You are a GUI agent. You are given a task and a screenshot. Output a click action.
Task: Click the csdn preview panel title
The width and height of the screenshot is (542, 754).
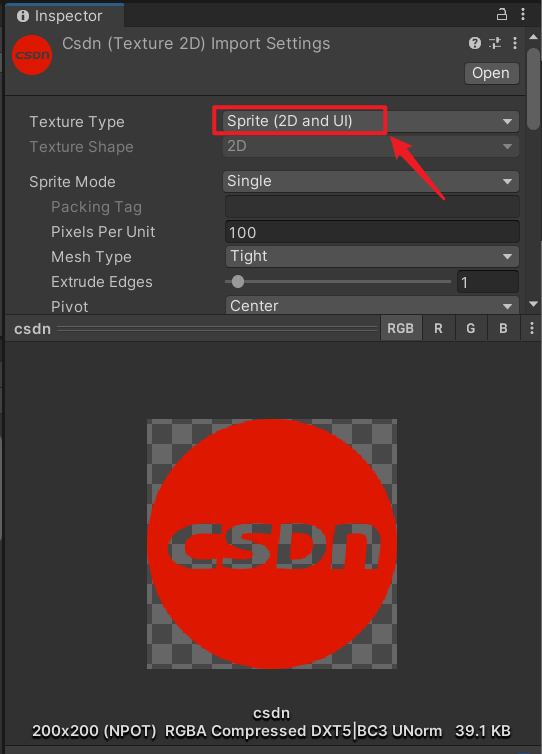pos(32,329)
